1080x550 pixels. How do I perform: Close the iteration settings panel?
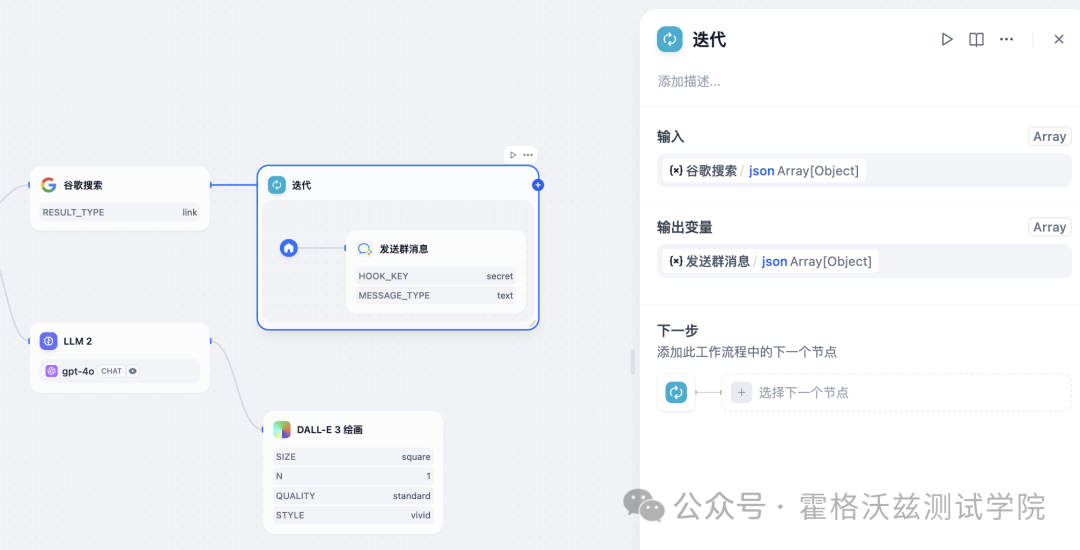[x=1059, y=39]
